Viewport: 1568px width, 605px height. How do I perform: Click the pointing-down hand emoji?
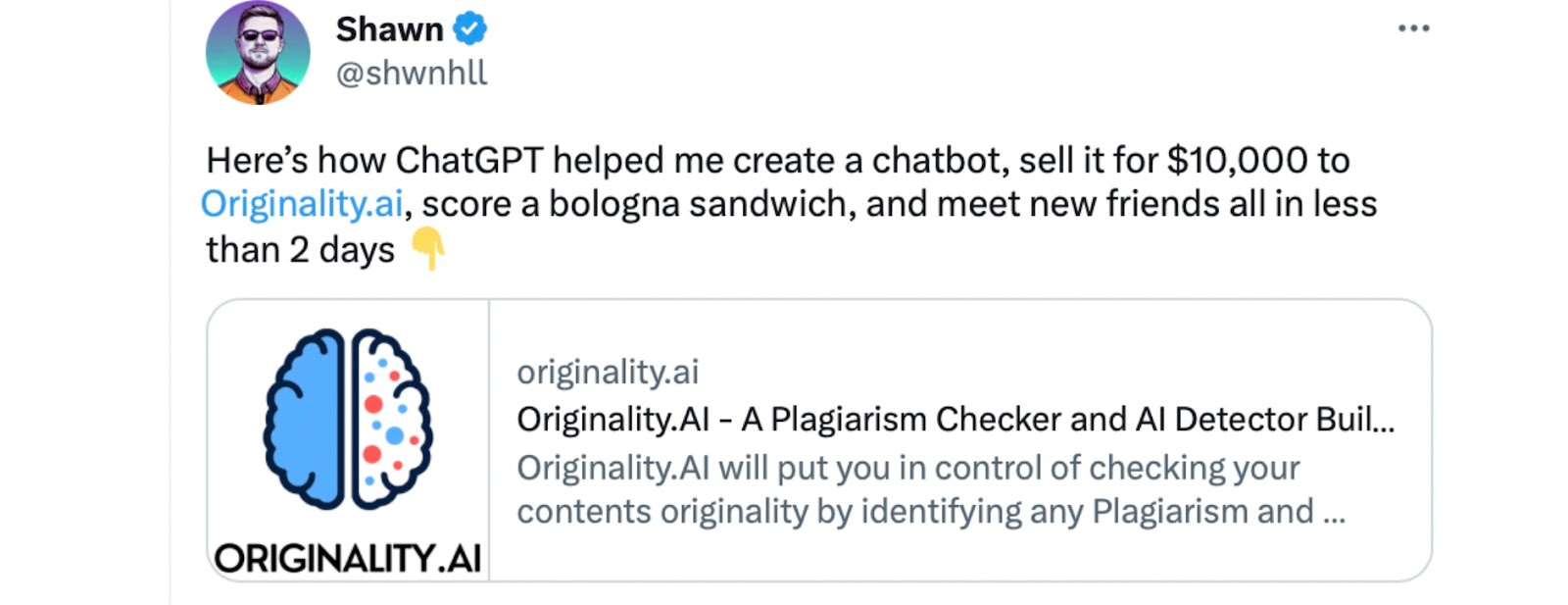click(x=427, y=249)
